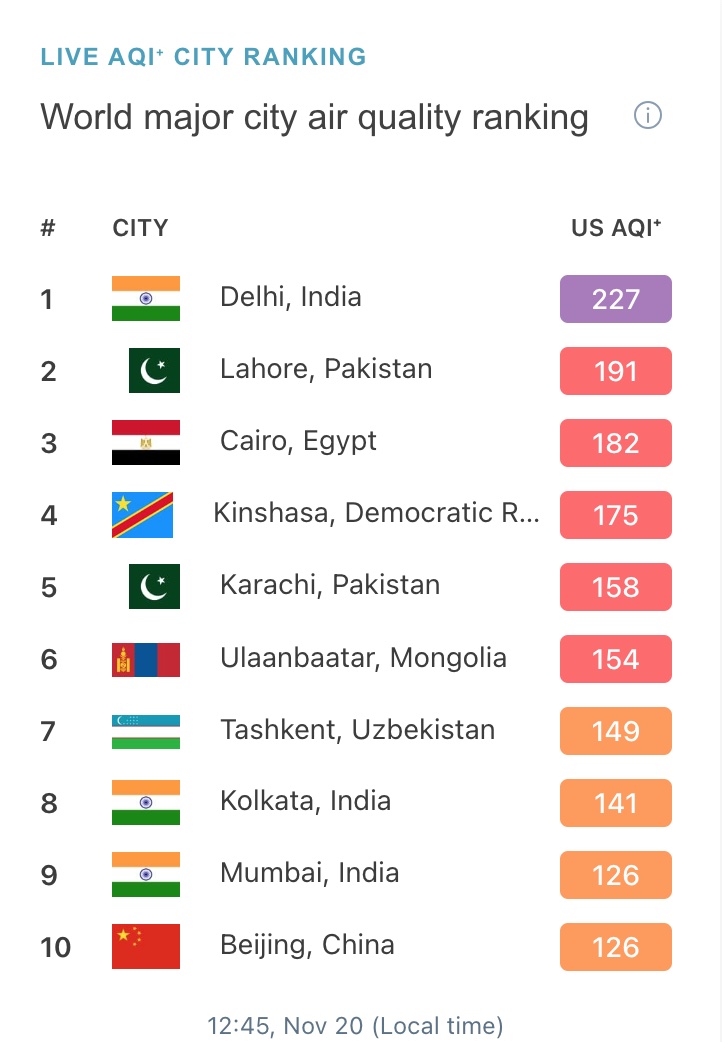This screenshot has width=722, height=1042.
Task: Click Pakistan flag next to Lahore
Action: click(x=154, y=371)
